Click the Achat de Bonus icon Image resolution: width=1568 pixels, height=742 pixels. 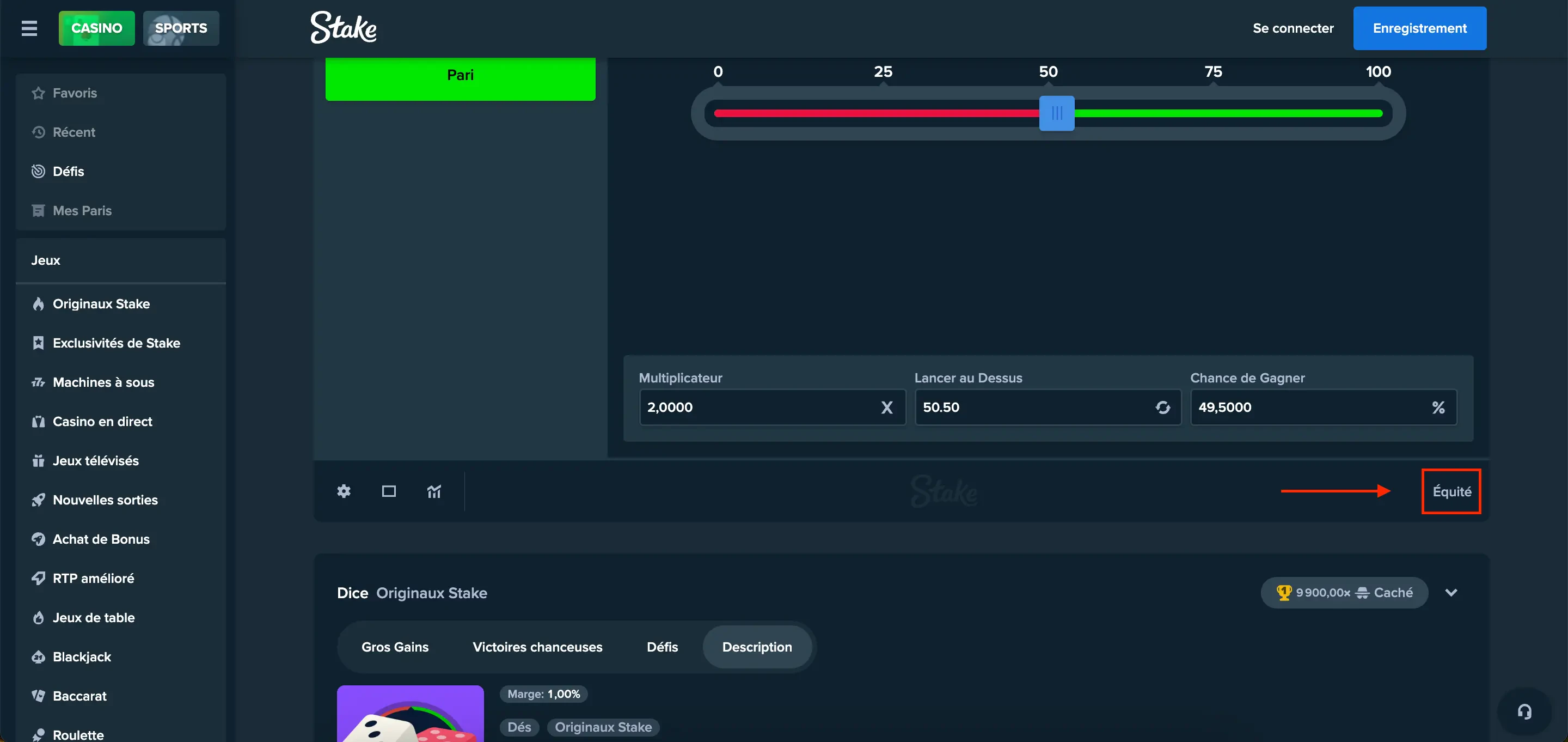pyautogui.click(x=38, y=539)
